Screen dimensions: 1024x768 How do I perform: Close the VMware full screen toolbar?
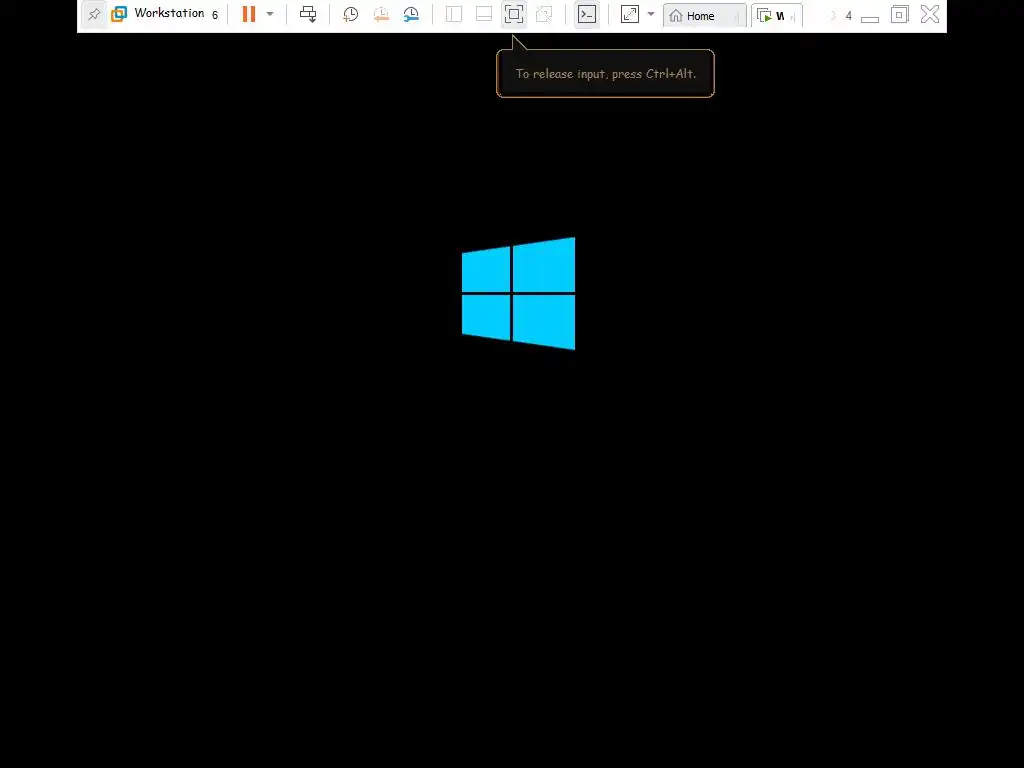[930, 14]
